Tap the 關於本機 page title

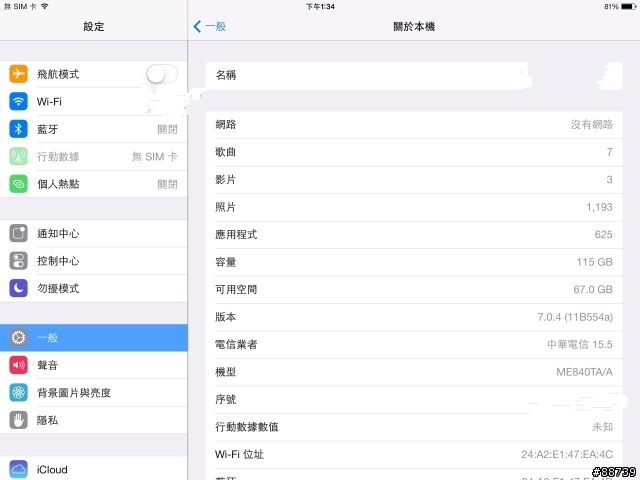[414, 27]
